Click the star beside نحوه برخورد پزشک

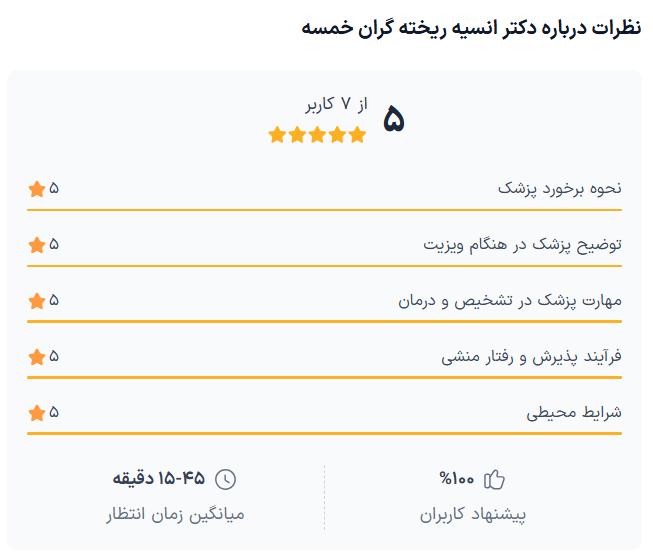[37, 189]
